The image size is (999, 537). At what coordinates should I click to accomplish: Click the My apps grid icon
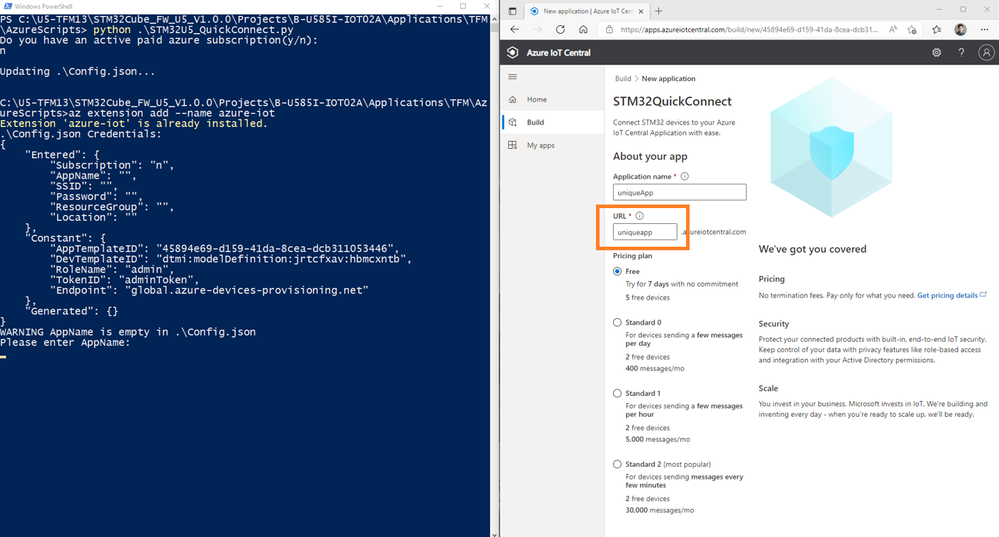512,145
